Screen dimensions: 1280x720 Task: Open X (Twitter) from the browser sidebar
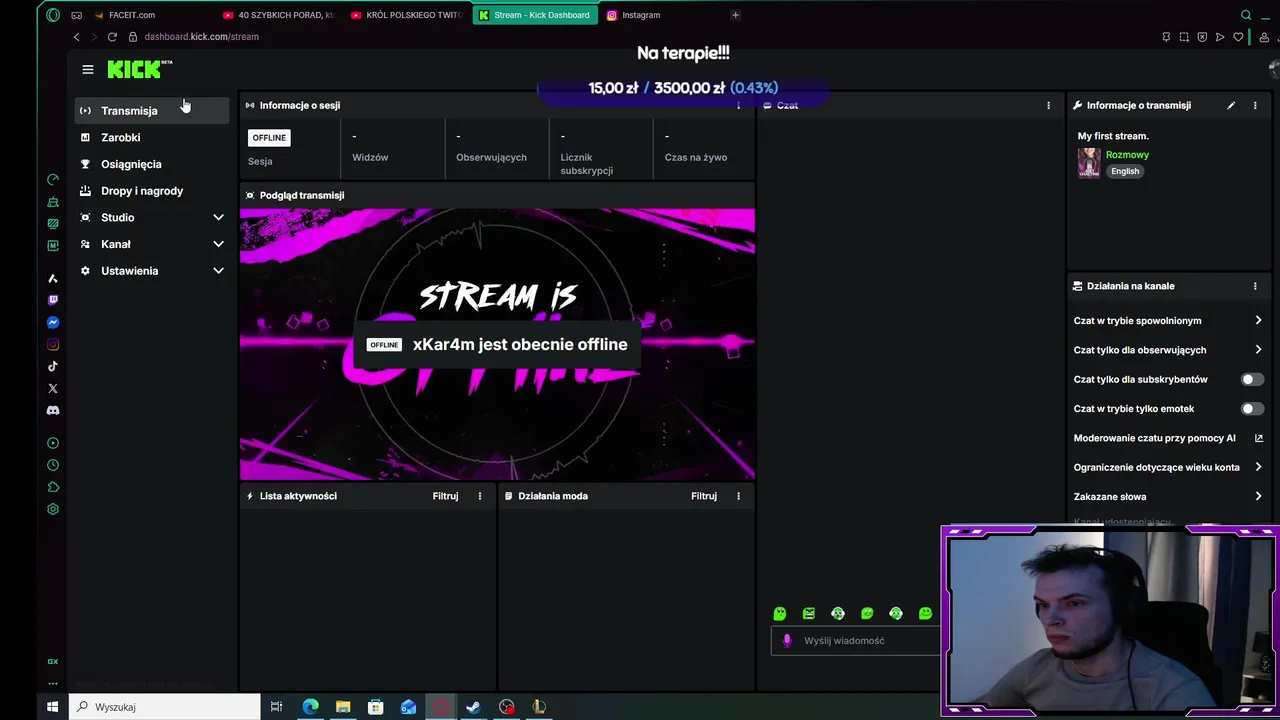coord(53,388)
